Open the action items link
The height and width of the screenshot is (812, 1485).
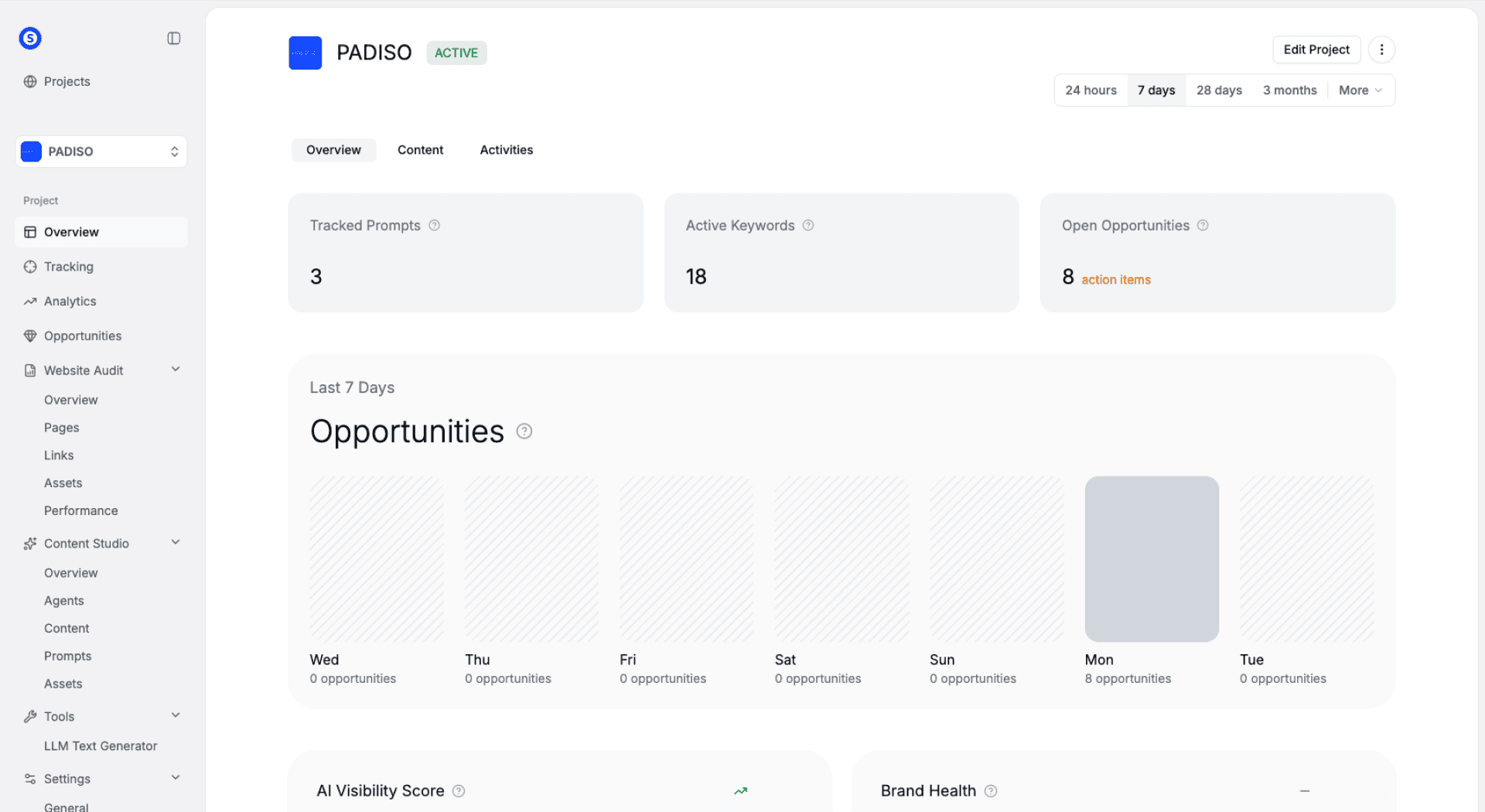[1115, 279]
